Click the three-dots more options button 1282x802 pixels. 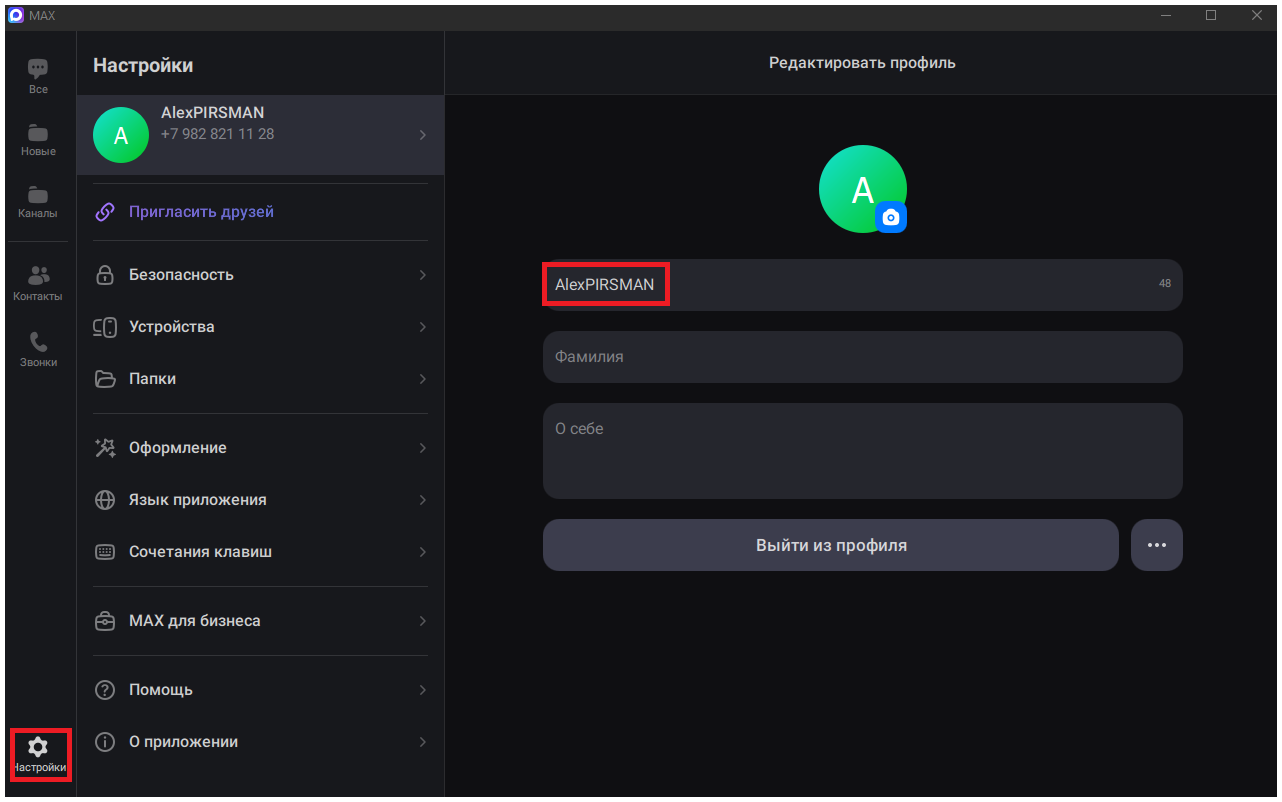[1156, 545]
